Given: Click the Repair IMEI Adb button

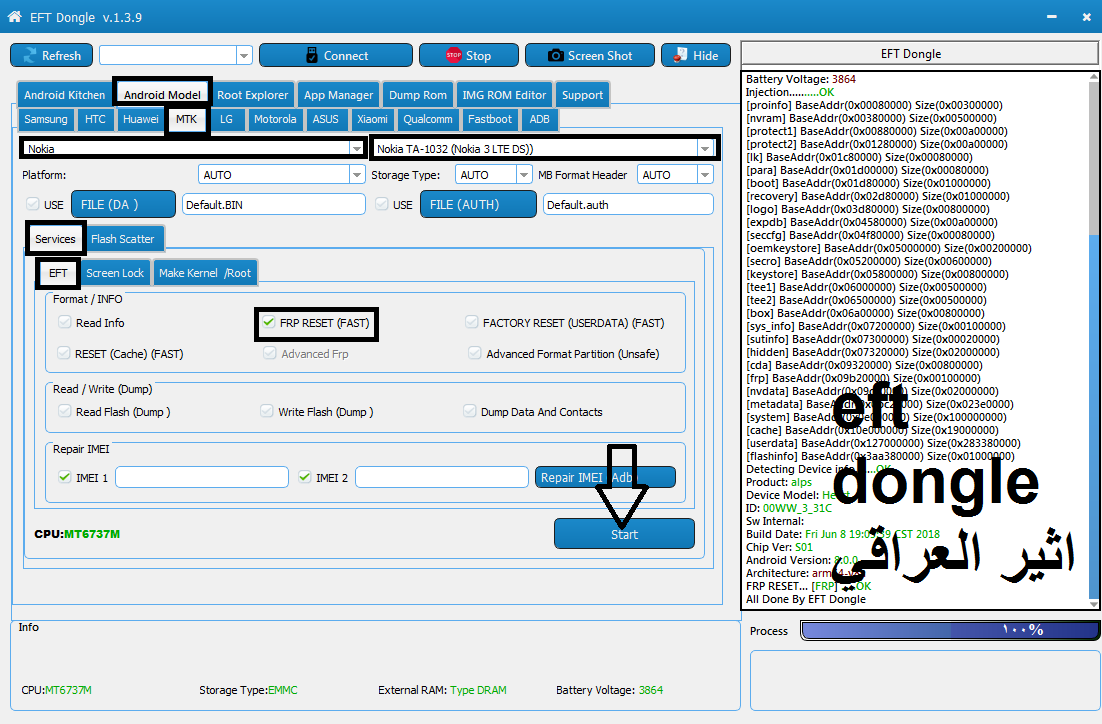Looking at the screenshot, I should coord(605,477).
